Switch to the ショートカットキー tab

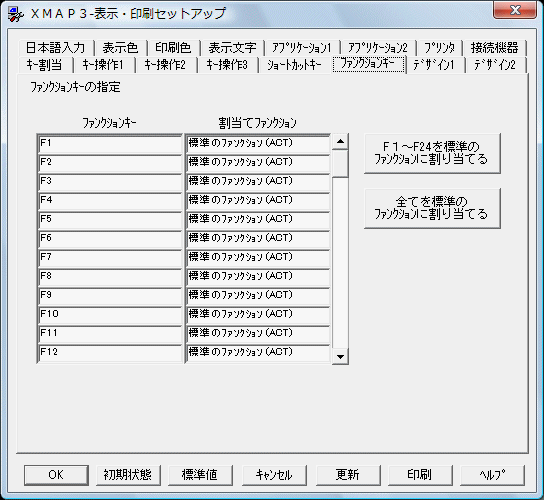click(x=294, y=65)
